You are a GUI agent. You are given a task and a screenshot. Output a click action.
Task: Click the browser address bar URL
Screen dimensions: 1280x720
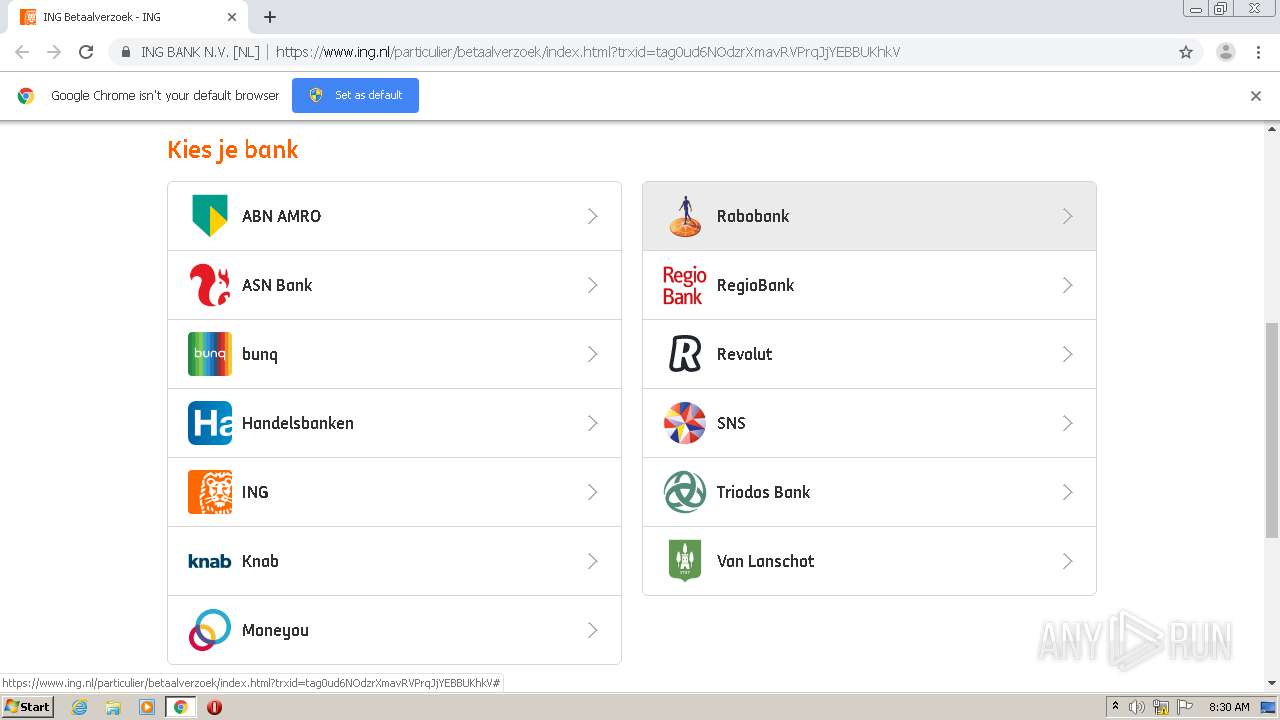(587, 52)
